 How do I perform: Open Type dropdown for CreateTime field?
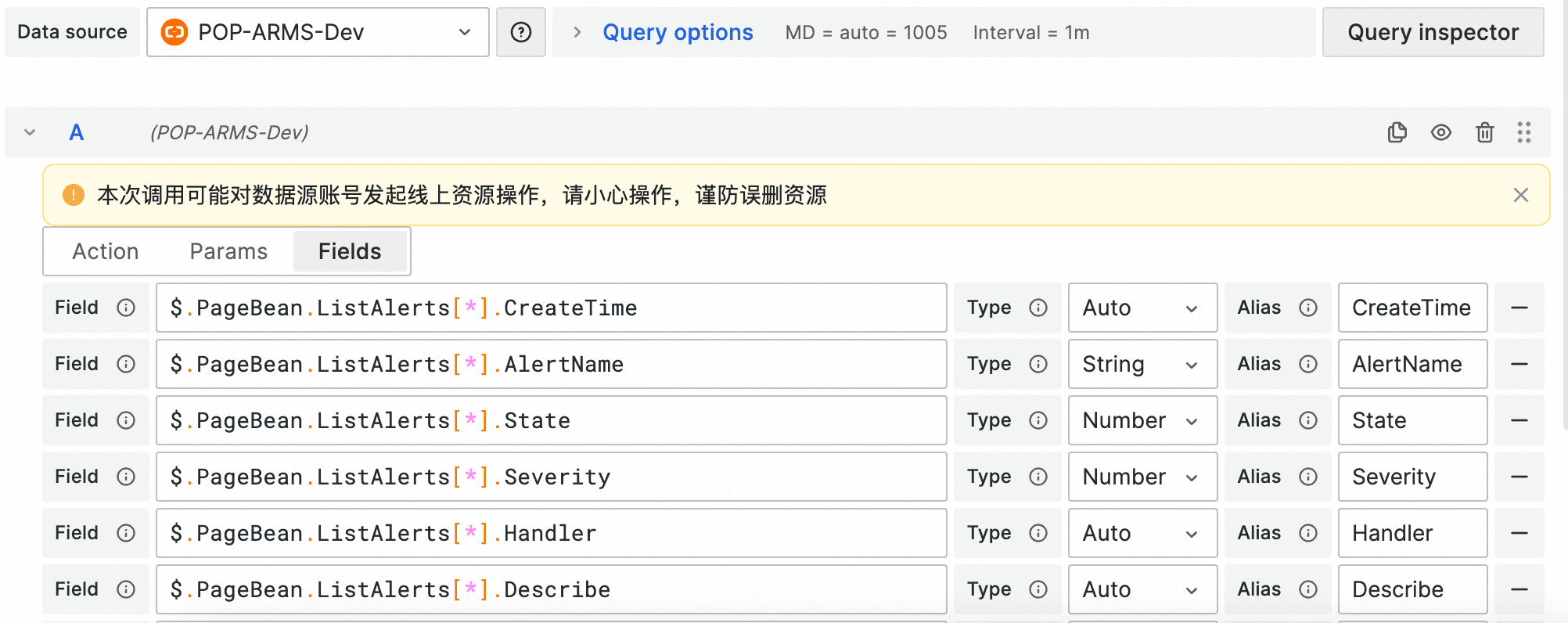1142,308
